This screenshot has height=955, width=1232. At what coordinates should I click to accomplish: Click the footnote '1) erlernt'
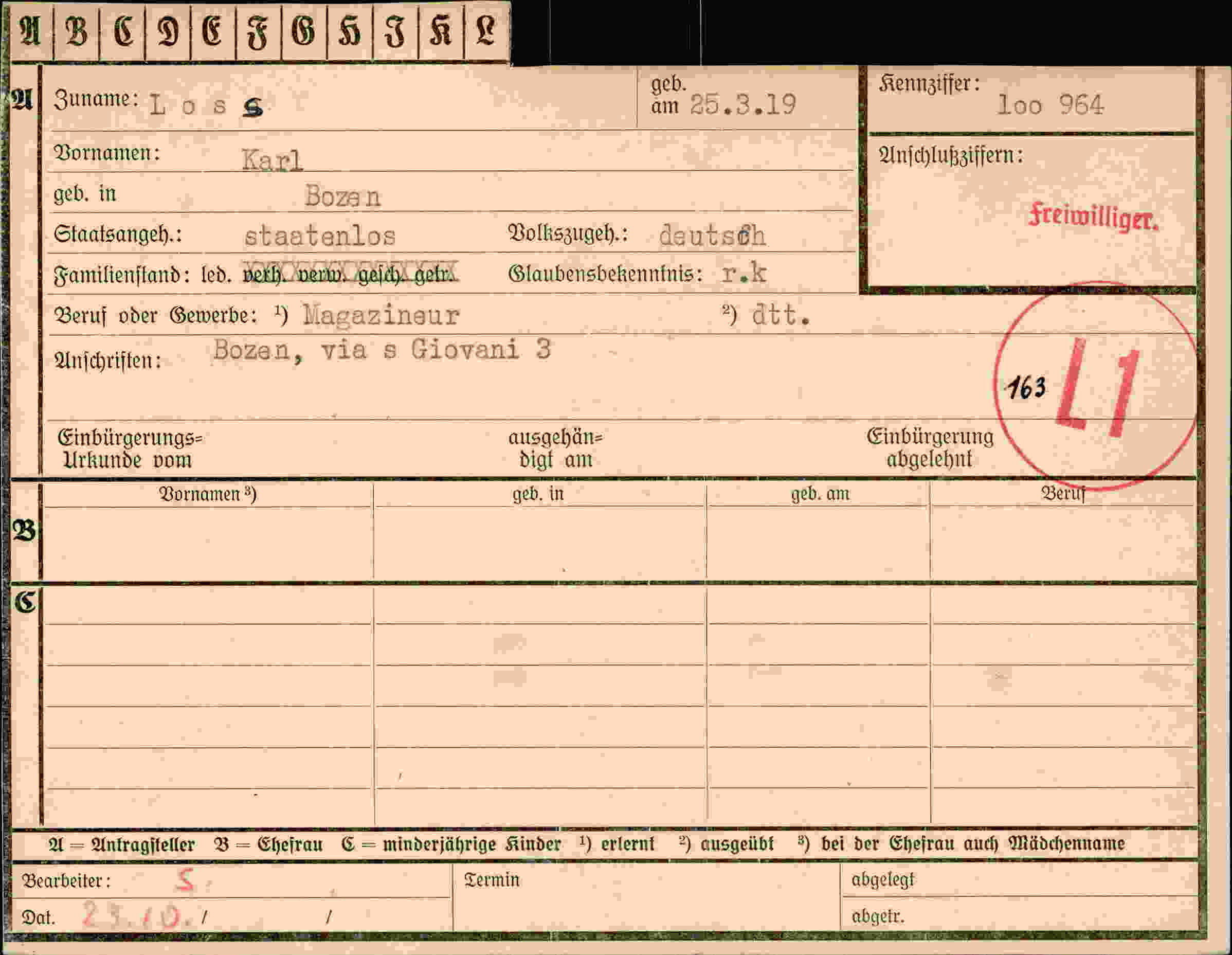tap(617, 844)
